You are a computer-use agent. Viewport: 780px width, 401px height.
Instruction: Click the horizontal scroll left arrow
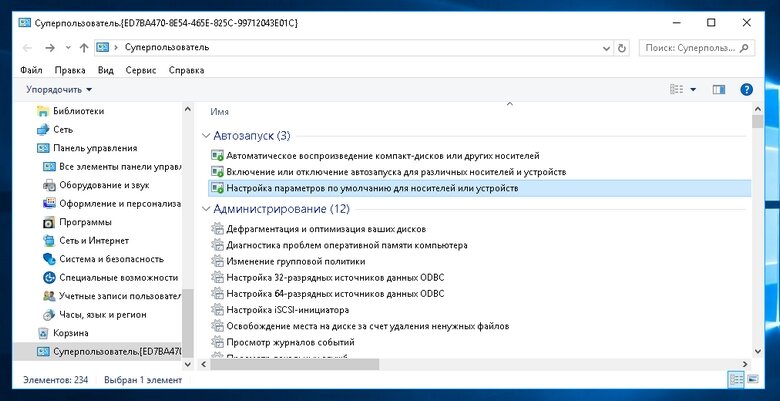[203, 365]
